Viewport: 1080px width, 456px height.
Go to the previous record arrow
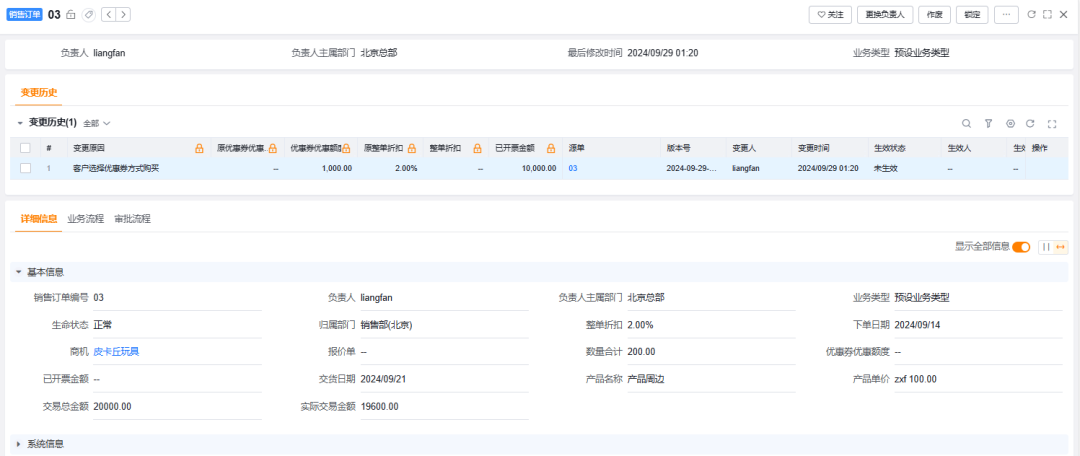(109, 15)
